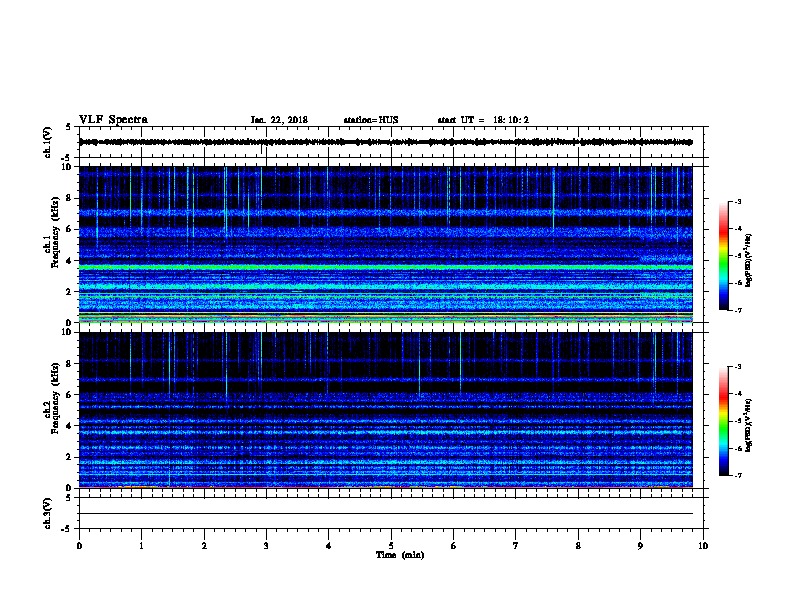
Task: Click the "10" kHz tick of ch.1 spectrogram
Action: [67, 167]
